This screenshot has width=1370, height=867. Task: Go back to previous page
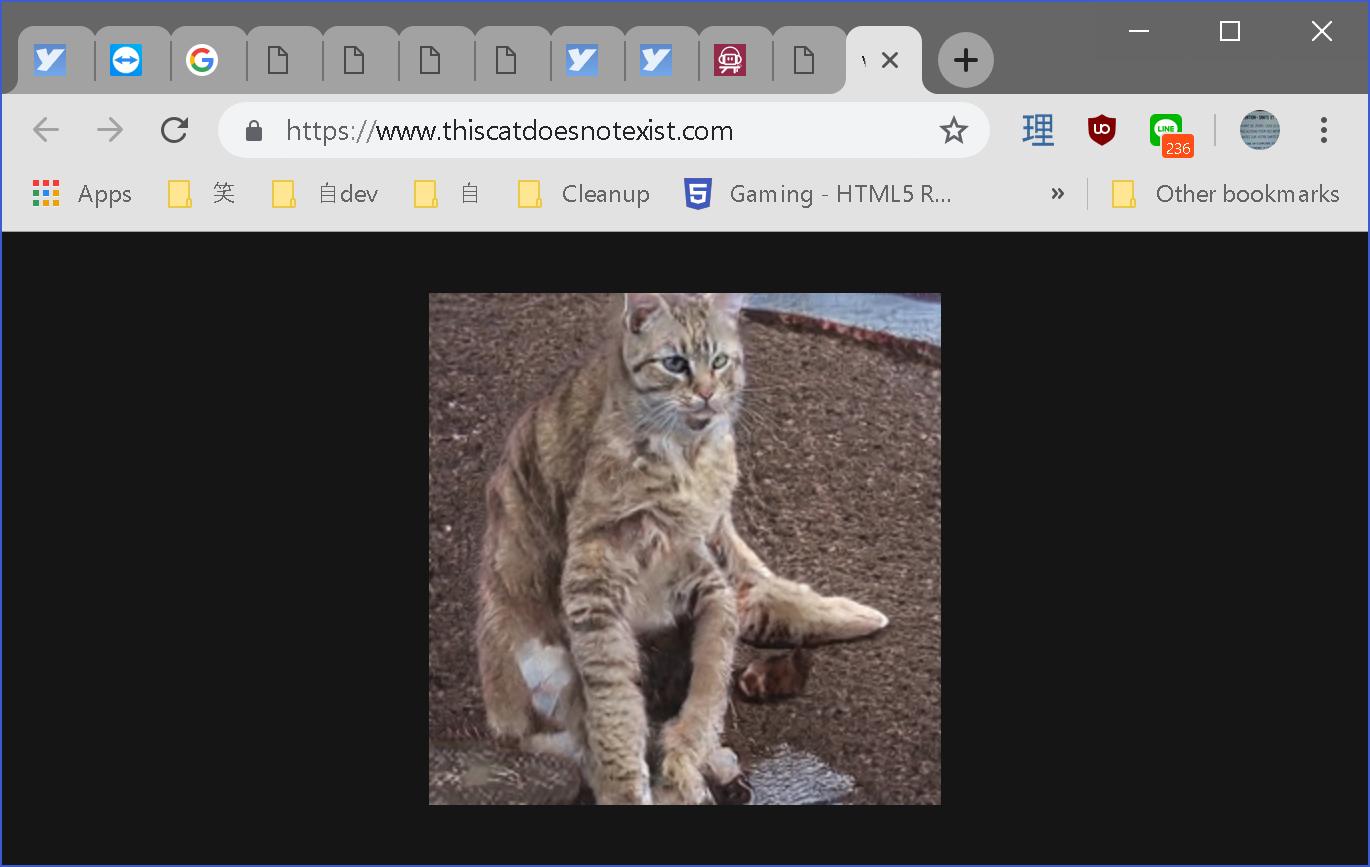[x=46, y=130]
